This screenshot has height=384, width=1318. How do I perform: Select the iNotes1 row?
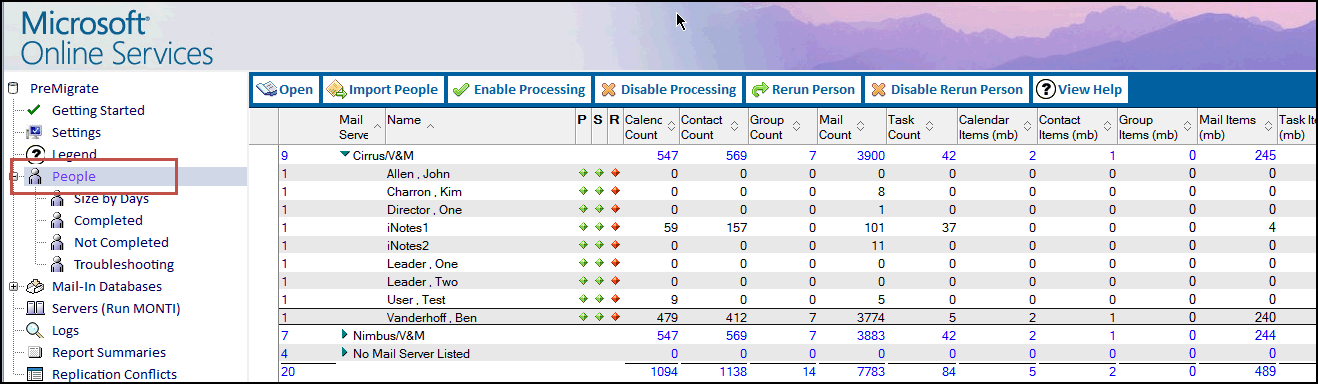(797, 227)
